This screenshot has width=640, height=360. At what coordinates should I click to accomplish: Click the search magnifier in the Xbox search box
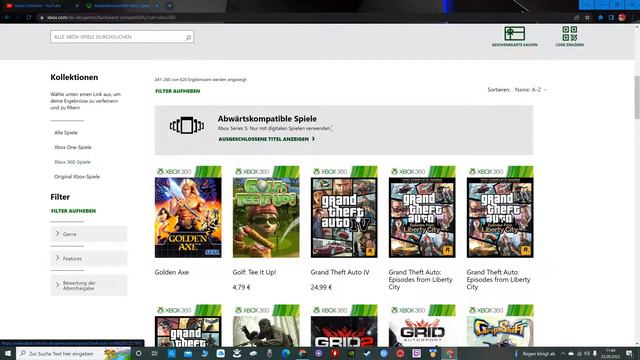[188, 38]
